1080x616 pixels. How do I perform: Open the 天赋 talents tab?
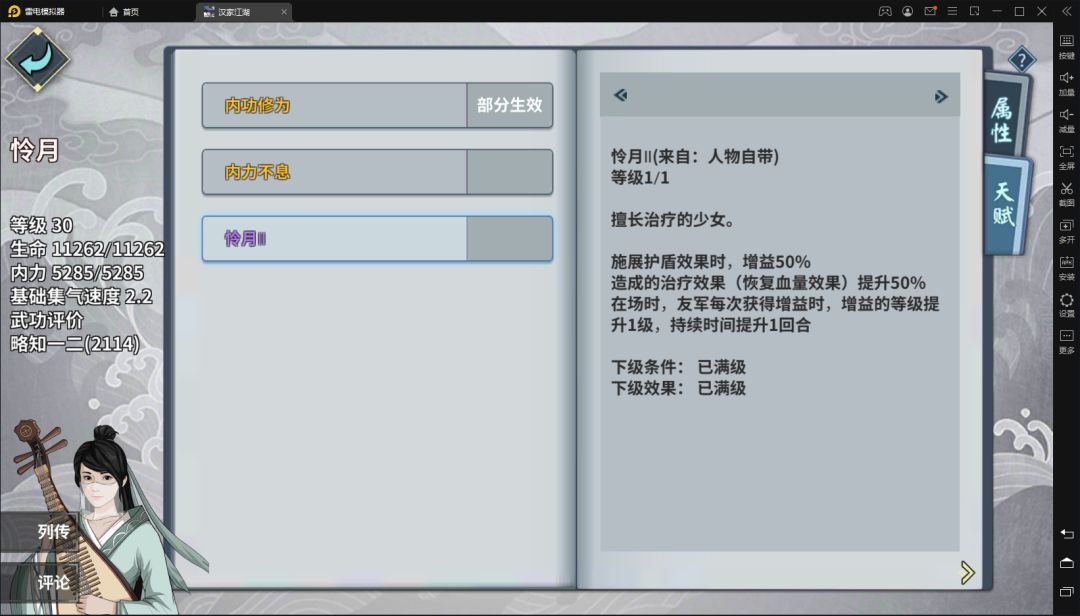coord(1006,205)
